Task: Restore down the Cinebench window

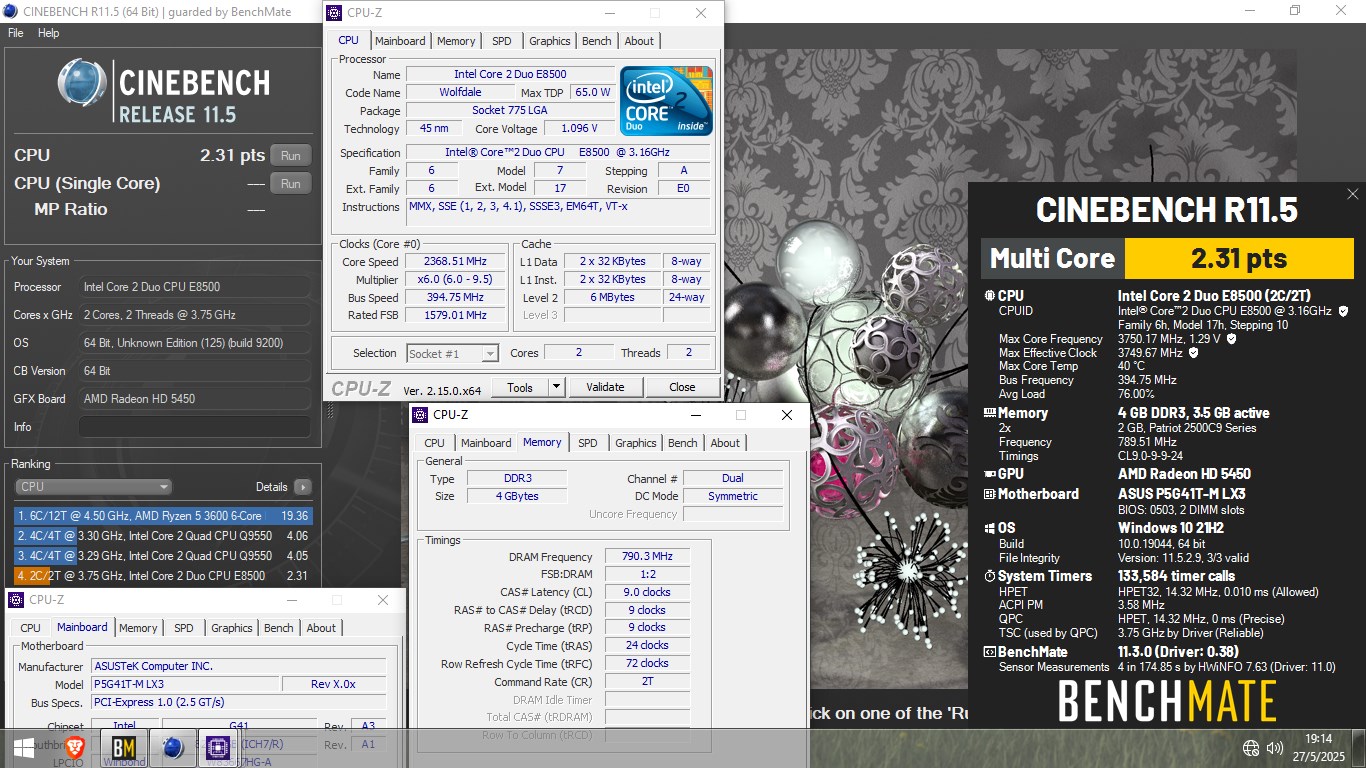Action: 1295,11
